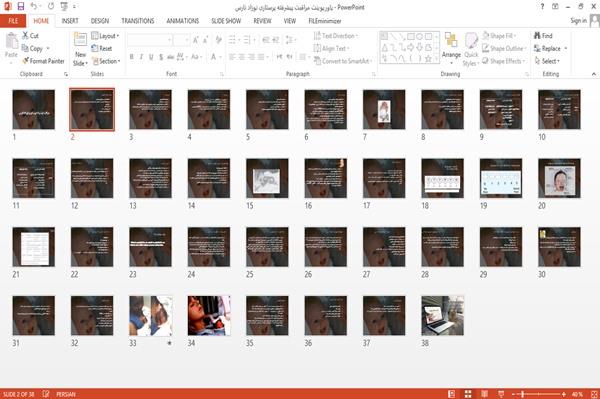Switch to the INSERT tab
This screenshot has width=600, height=399.
coord(70,21)
